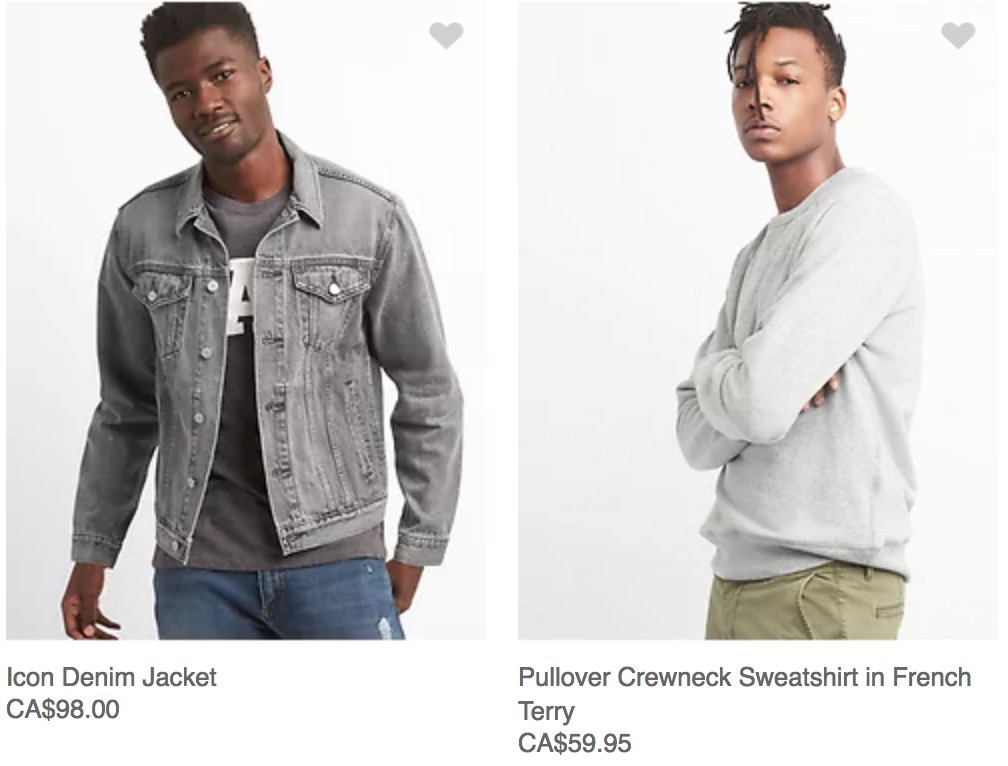Toggle the wishlist heart on sweatshirt image
The height and width of the screenshot is (766, 1008).
point(958,35)
